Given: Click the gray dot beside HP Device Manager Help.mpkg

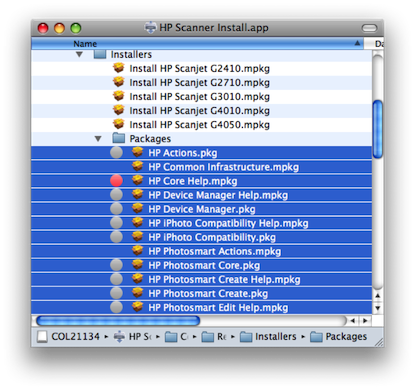Looking at the screenshot, I should (116, 195).
